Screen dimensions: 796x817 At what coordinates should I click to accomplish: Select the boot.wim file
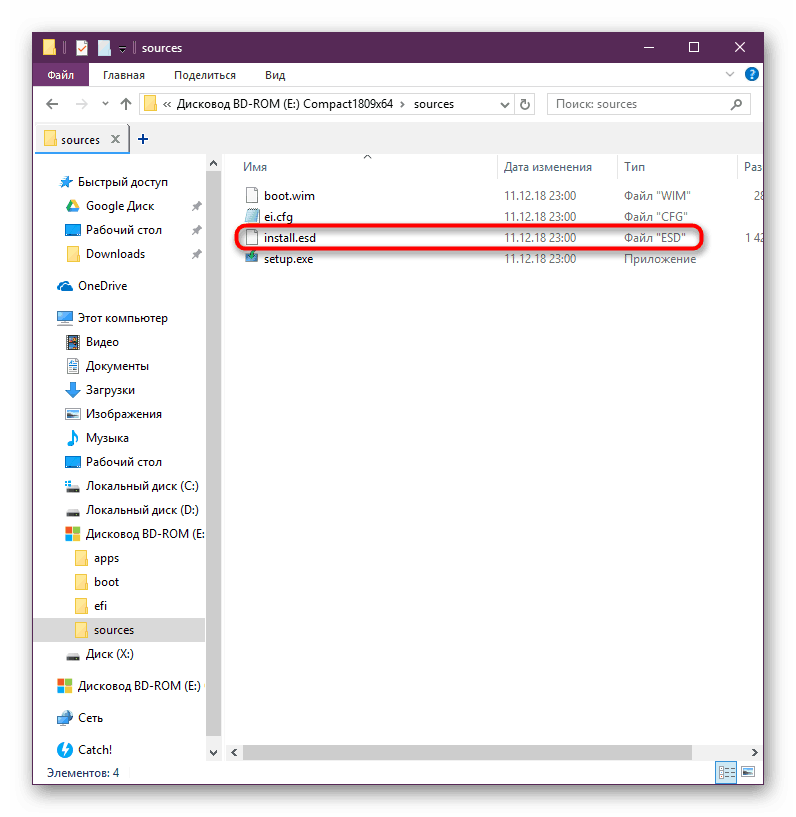pos(289,196)
